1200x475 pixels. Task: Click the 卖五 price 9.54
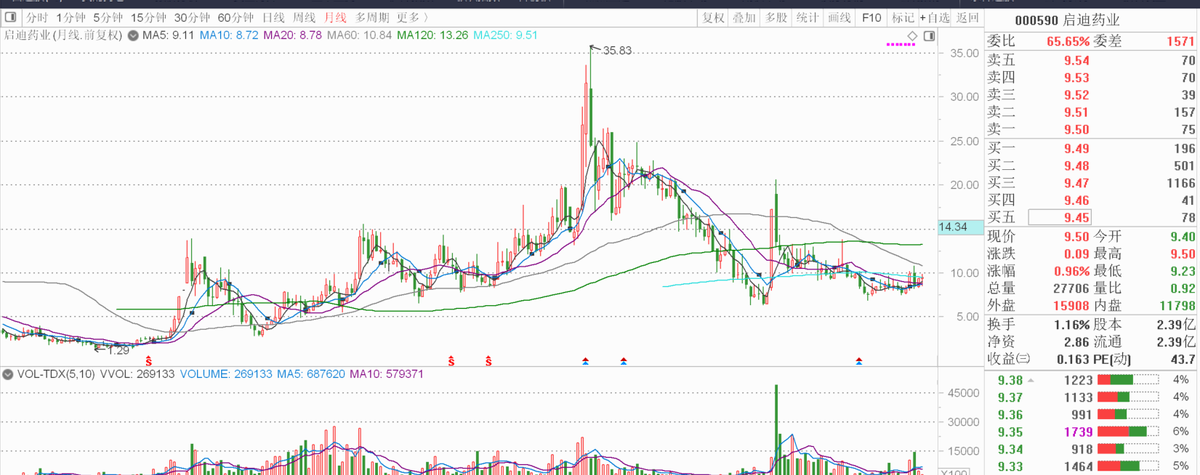point(1076,62)
